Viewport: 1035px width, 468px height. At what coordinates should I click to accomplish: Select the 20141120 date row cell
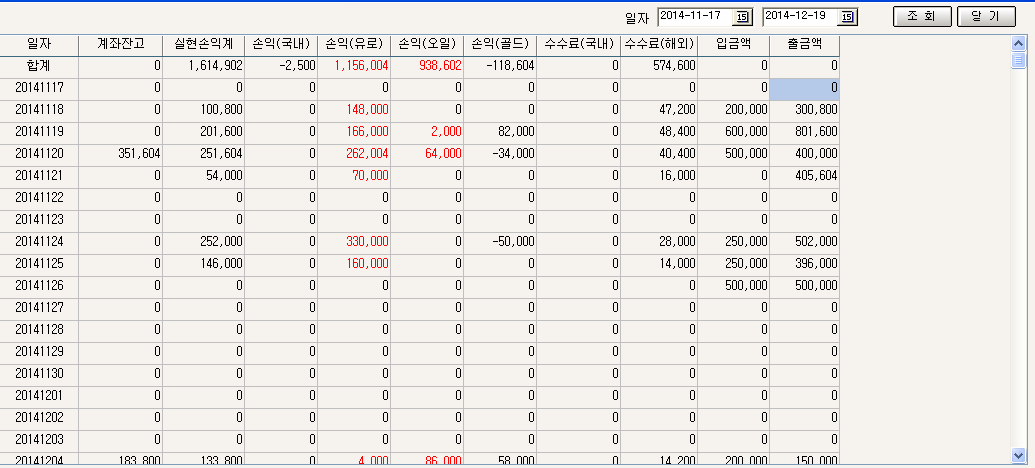tap(38, 153)
